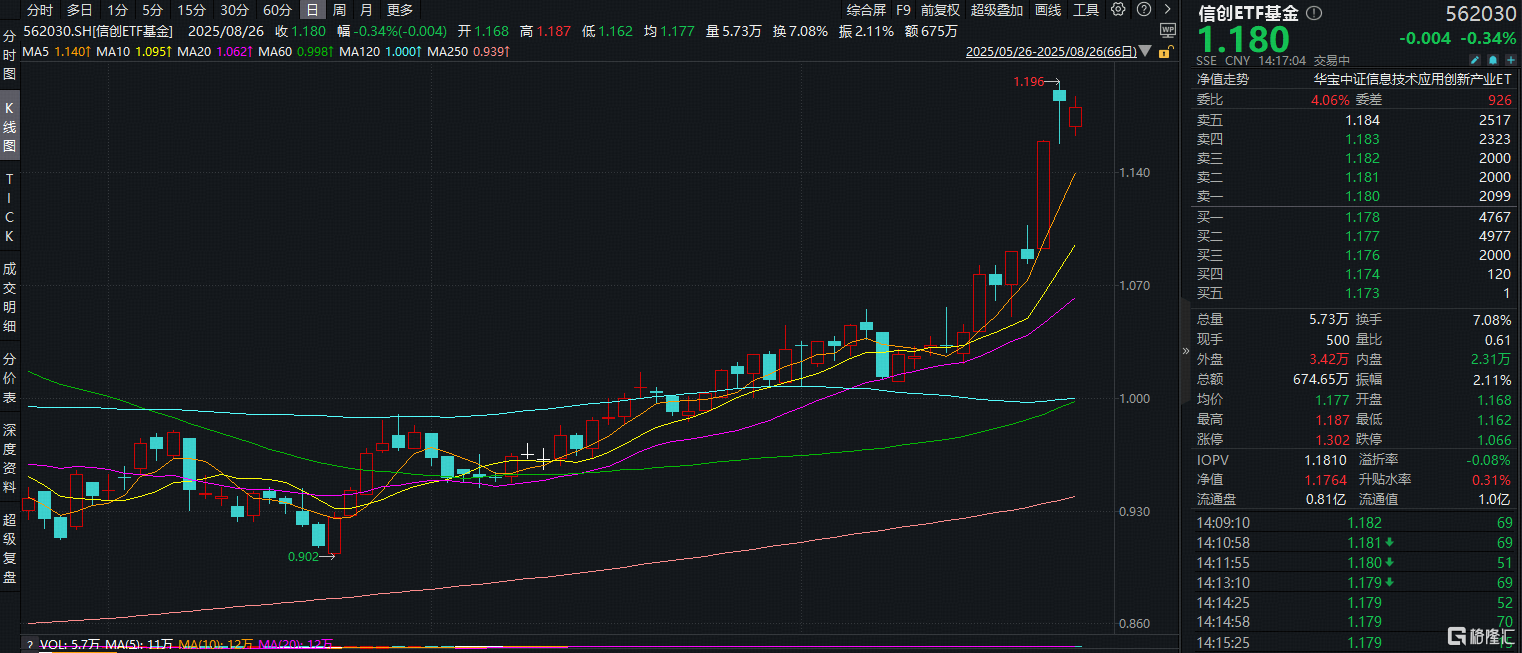This screenshot has width=1522, height=653.
Task: Click the 卖五 price 1.184 row
Action: click(1354, 121)
